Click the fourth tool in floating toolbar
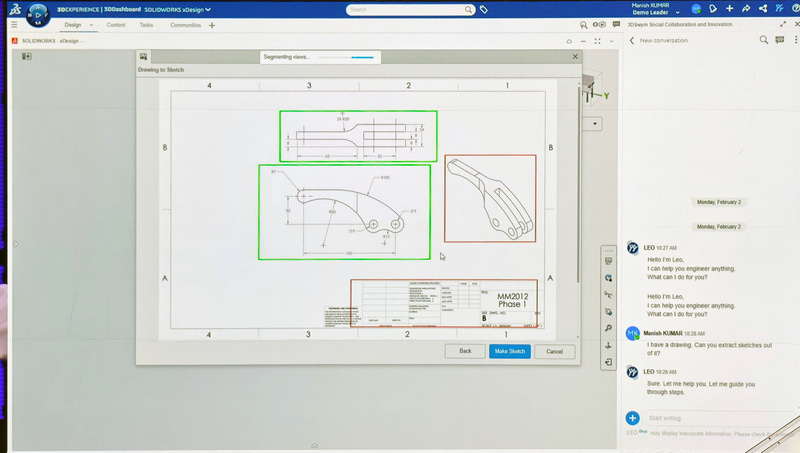Screen dimensions: 800x453 tap(608, 312)
